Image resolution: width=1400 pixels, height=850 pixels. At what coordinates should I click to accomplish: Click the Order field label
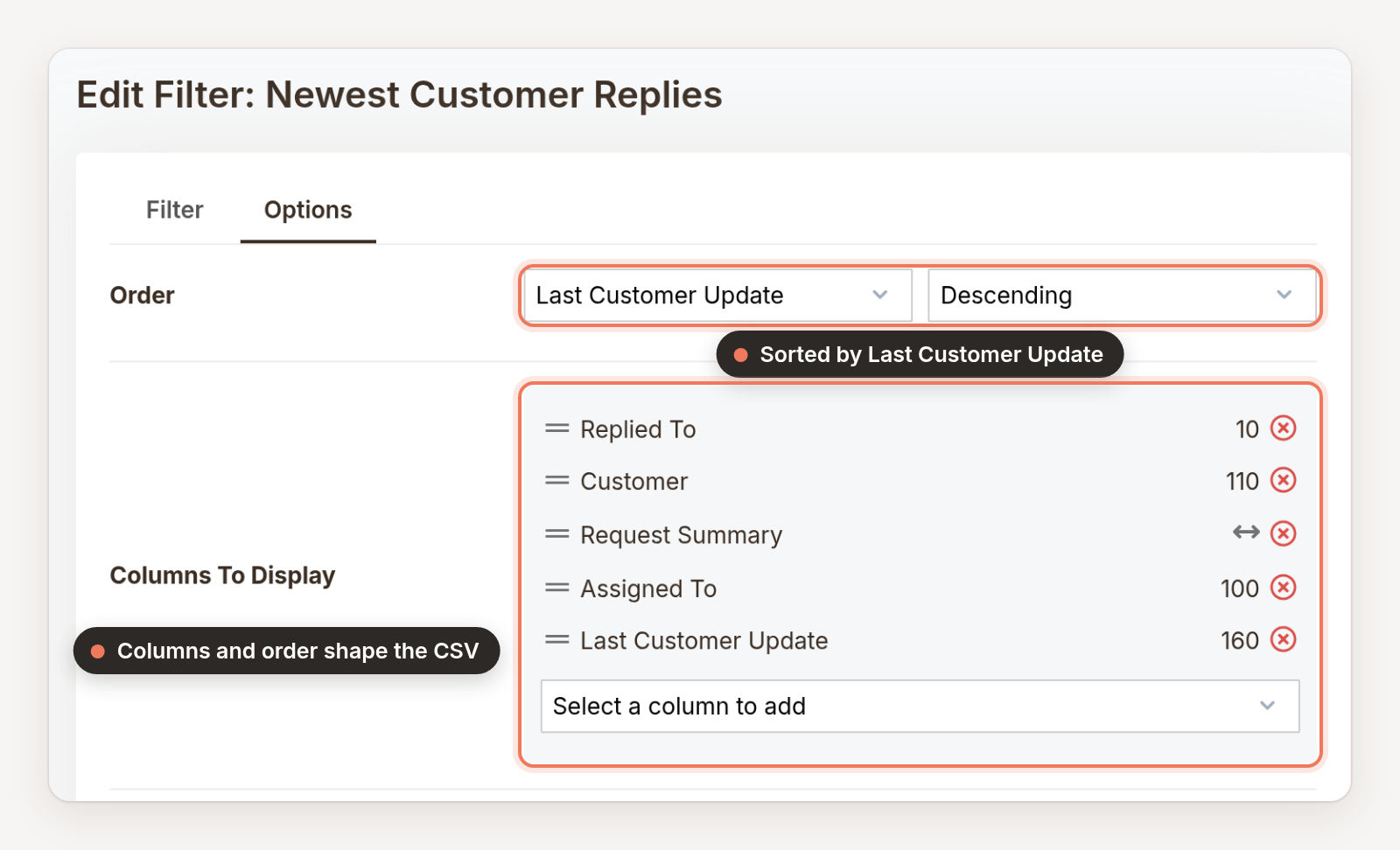(142, 296)
